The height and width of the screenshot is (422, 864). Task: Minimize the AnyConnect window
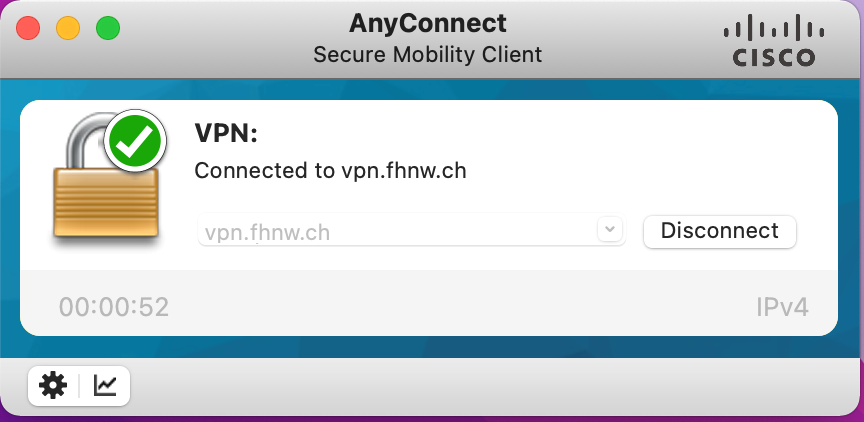(x=68, y=28)
